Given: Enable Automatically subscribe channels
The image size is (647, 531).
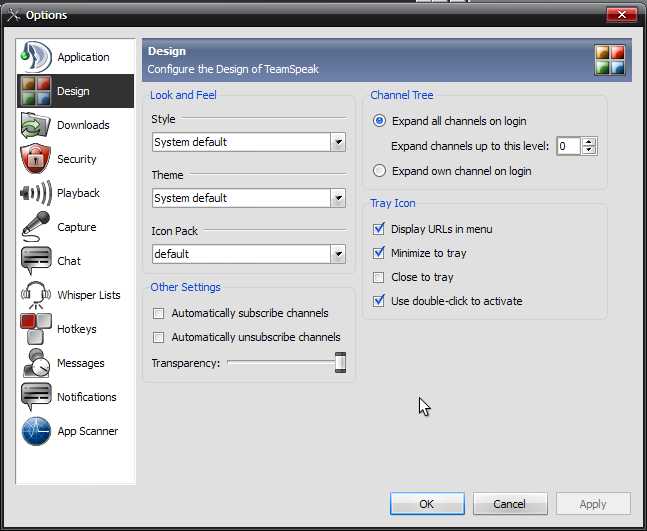Looking at the screenshot, I should pyautogui.click(x=158, y=313).
